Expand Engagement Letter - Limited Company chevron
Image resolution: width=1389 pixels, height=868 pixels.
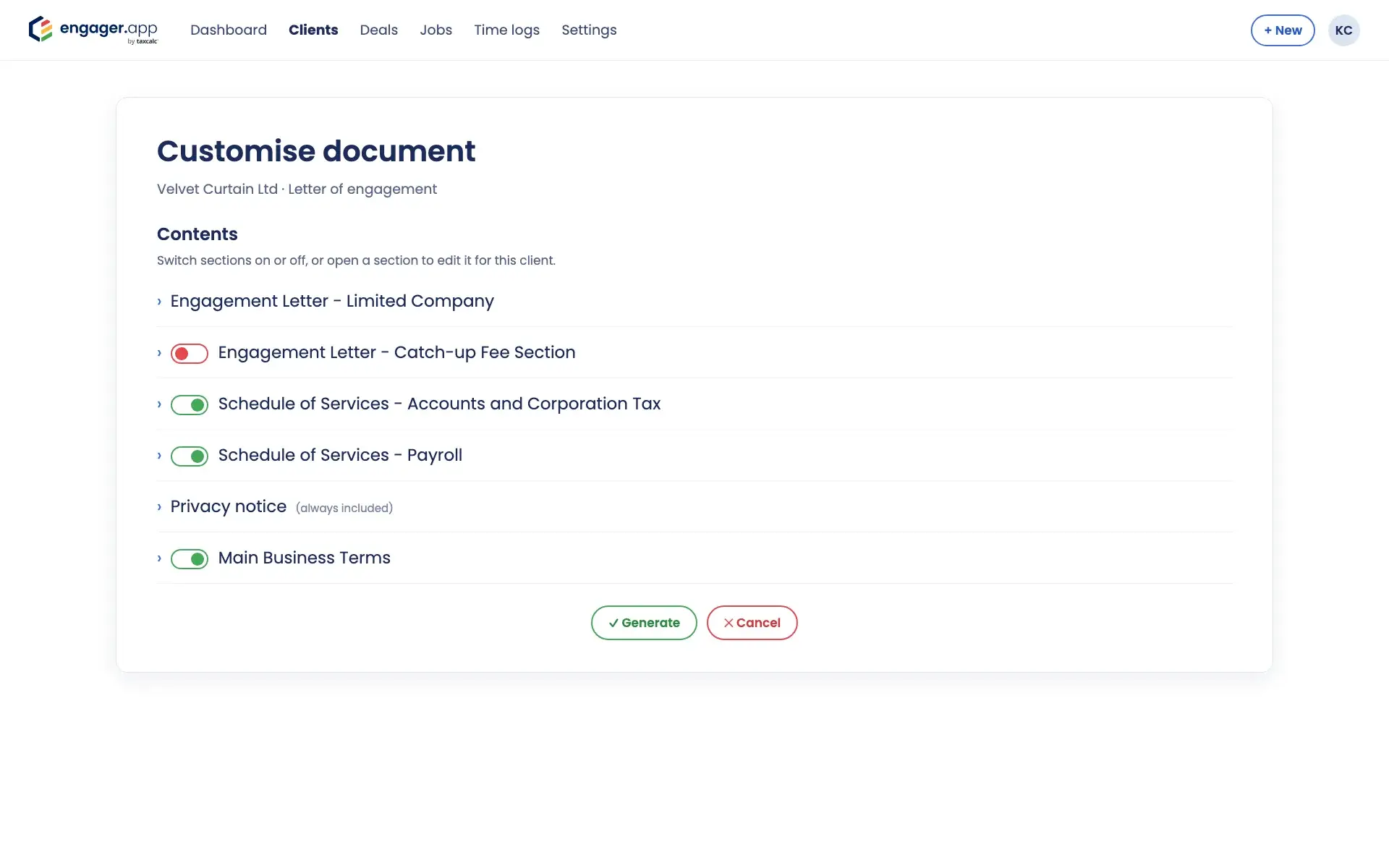tap(159, 302)
